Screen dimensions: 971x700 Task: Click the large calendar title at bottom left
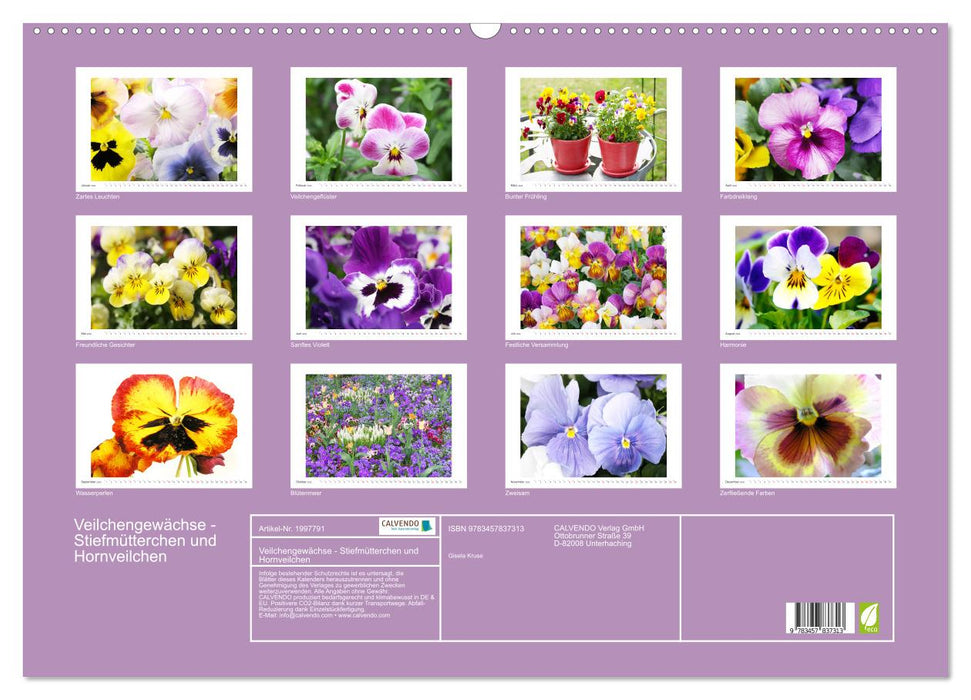click(145, 541)
